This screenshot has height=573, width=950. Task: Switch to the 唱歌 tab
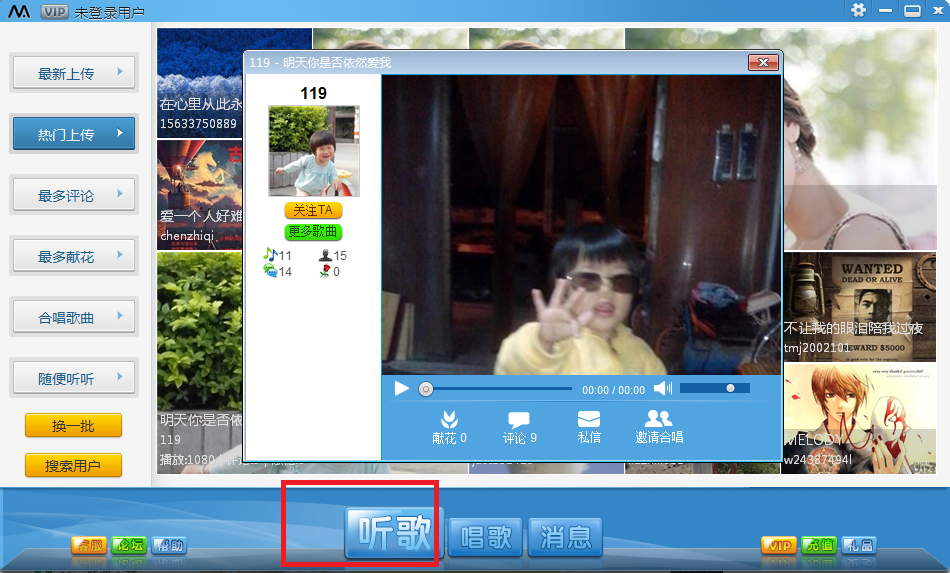click(486, 538)
